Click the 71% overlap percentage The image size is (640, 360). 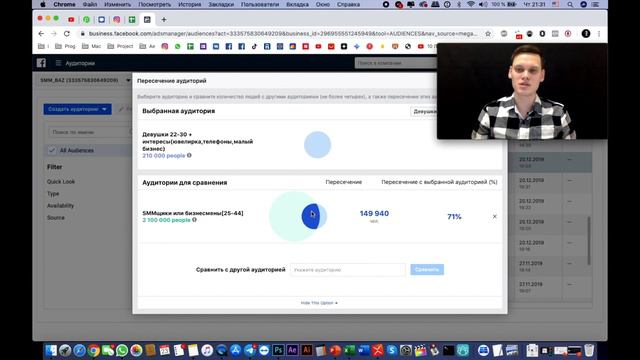(454, 217)
